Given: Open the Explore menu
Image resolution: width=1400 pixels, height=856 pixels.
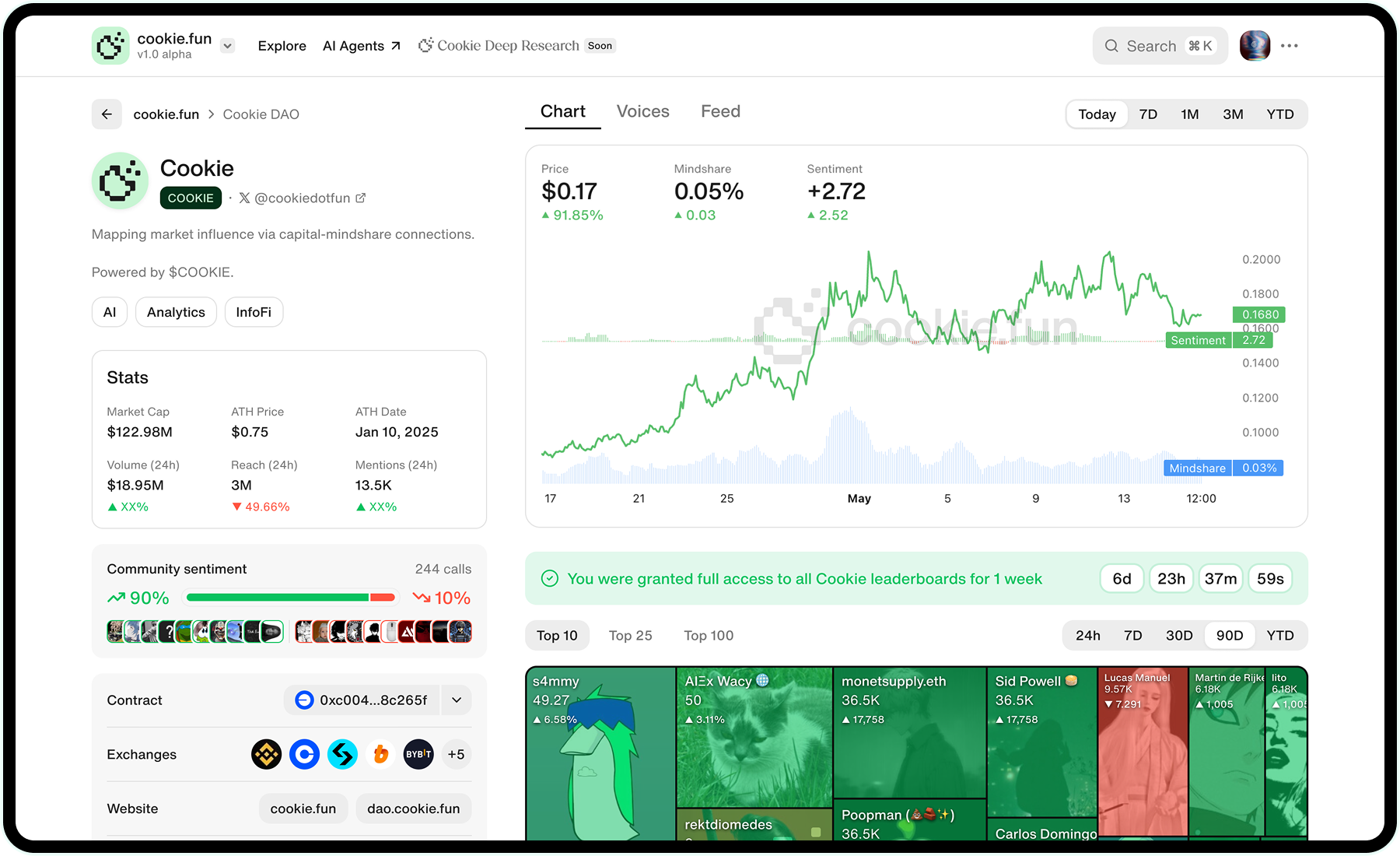Looking at the screenshot, I should [282, 46].
